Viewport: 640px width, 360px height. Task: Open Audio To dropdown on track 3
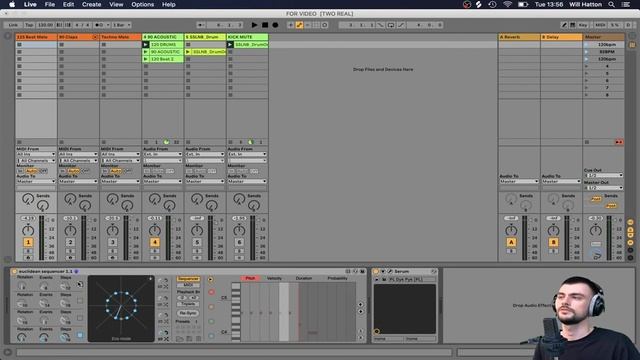[120, 181]
